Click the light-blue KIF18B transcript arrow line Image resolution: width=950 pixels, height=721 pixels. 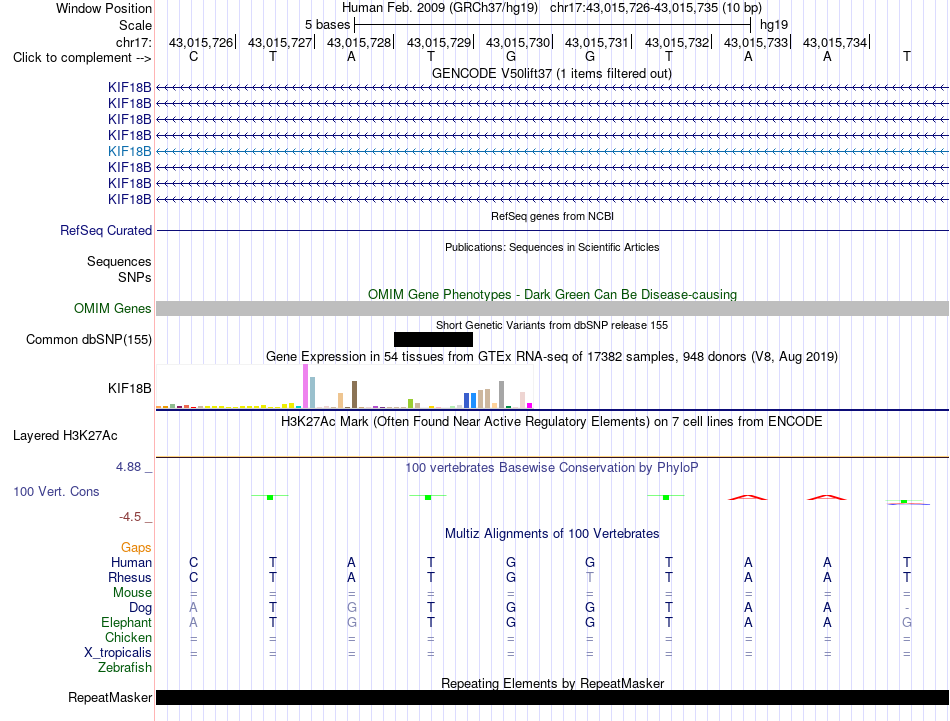pyautogui.click(x=552, y=151)
